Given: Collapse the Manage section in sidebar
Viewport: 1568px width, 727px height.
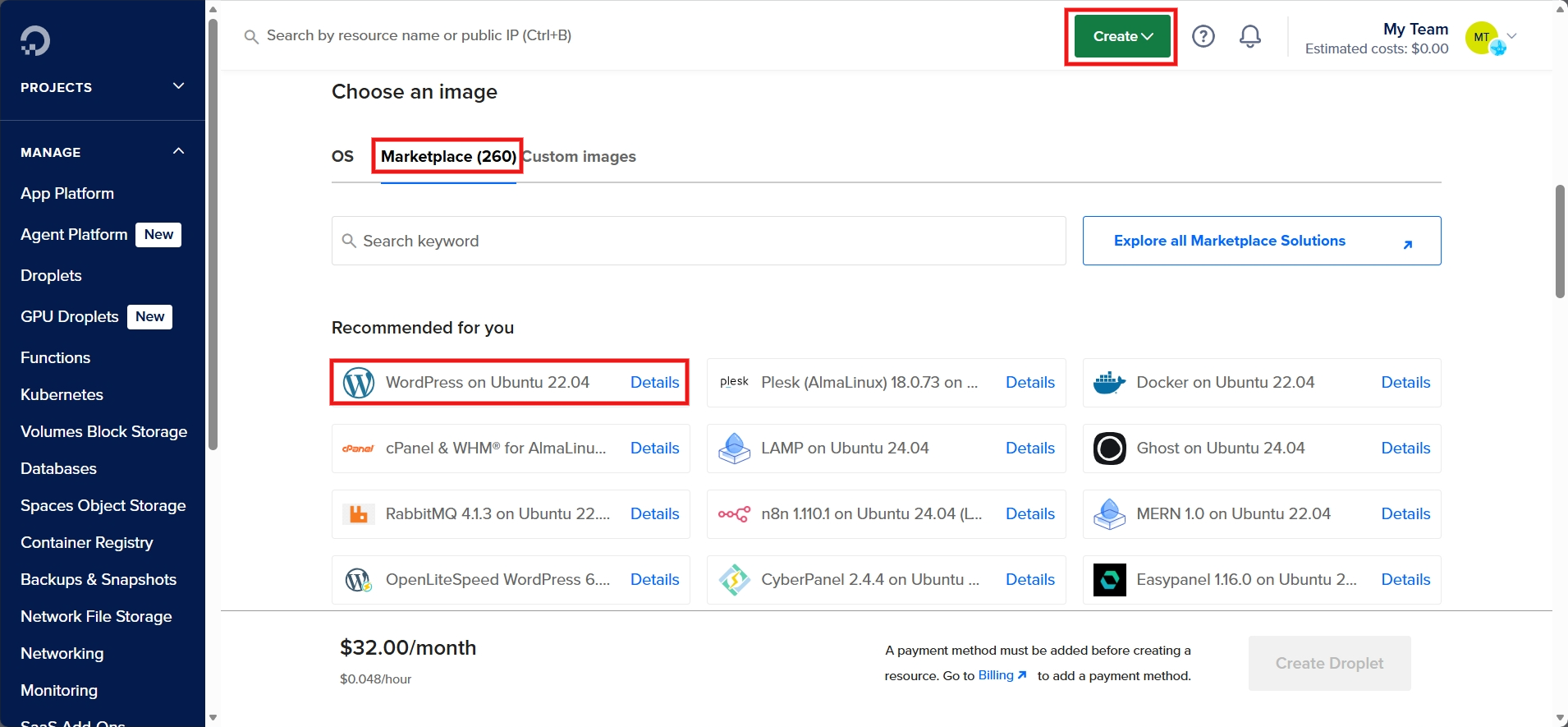Looking at the screenshot, I should (178, 151).
